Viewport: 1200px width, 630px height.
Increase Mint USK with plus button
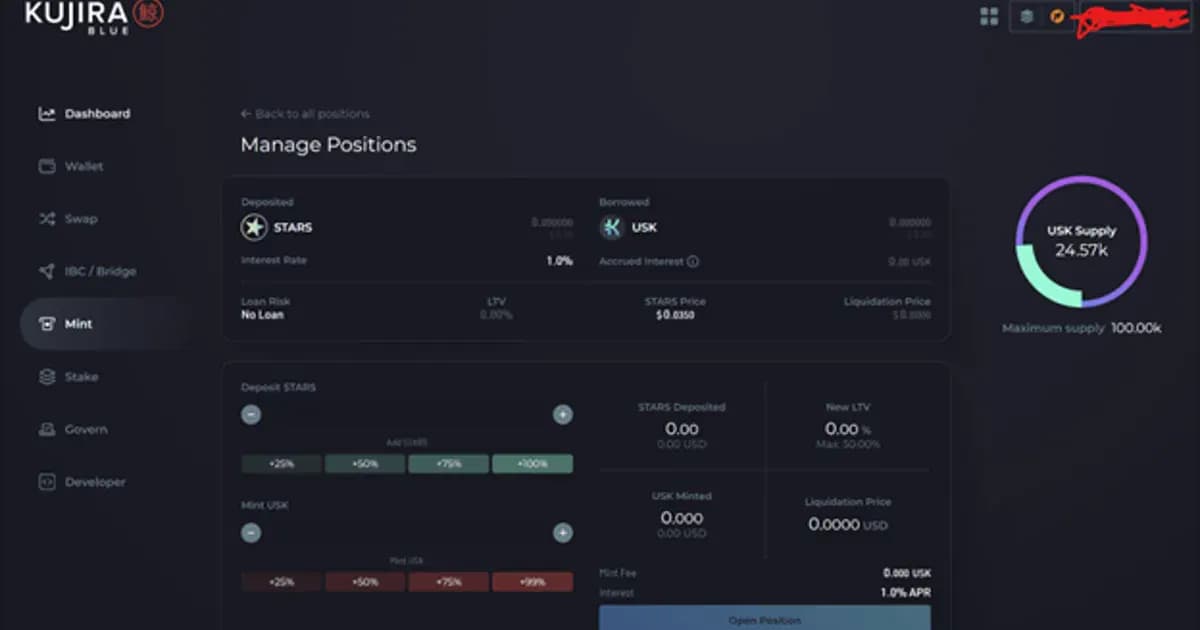coord(563,533)
